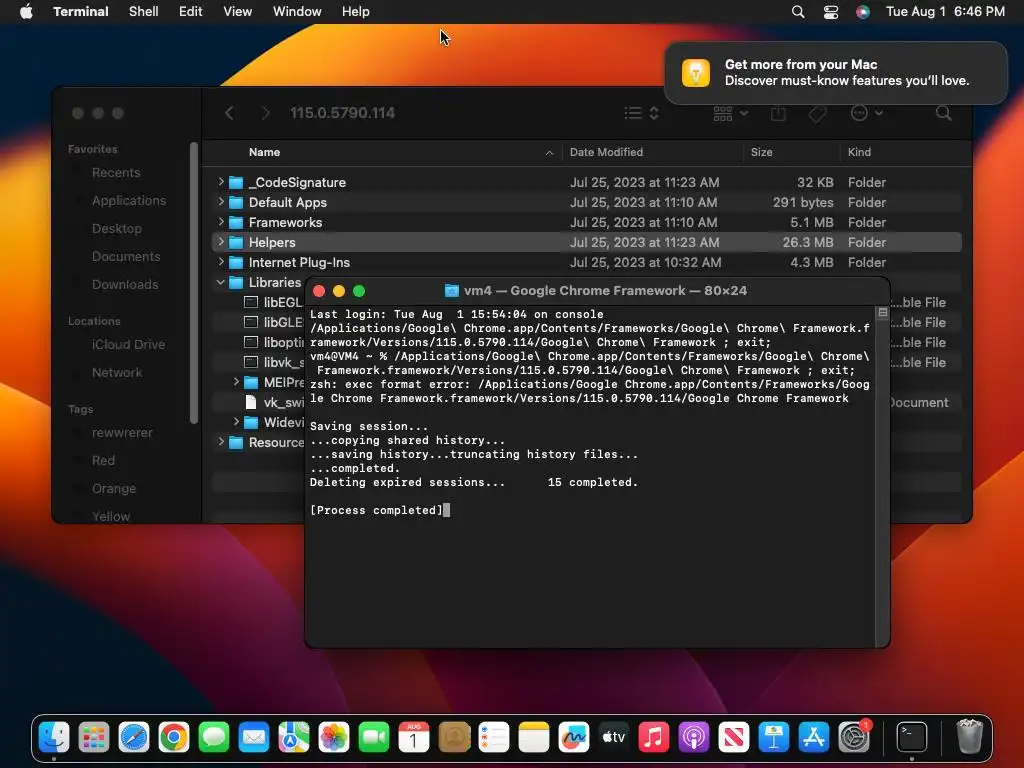Open Finder from the dock
Screen dimensions: 1024x768
click(54, 737)
